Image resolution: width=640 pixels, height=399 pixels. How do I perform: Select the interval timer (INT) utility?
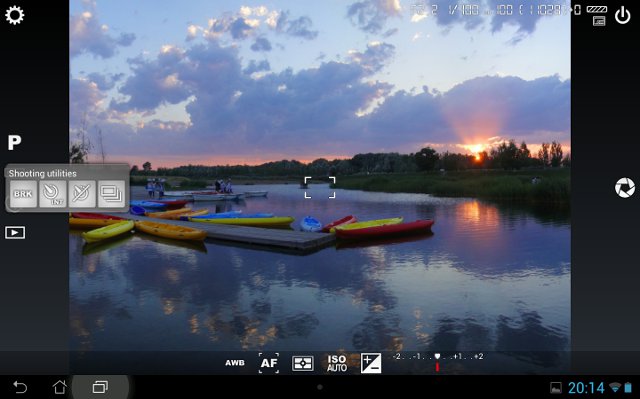53,194
